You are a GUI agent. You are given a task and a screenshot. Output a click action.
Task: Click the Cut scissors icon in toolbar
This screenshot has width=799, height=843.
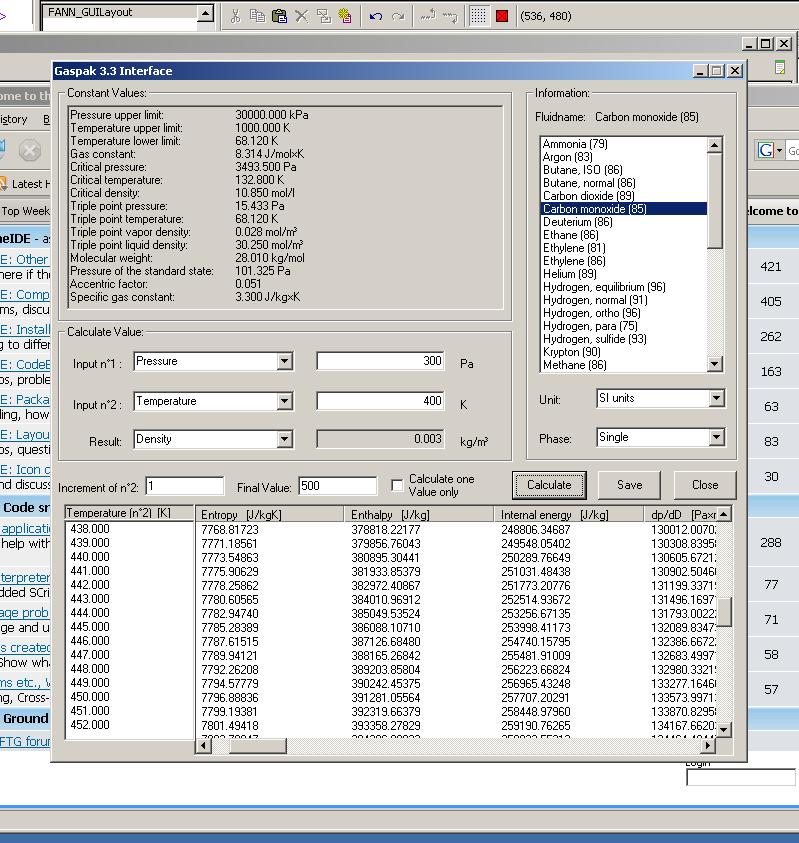point(235,16)
